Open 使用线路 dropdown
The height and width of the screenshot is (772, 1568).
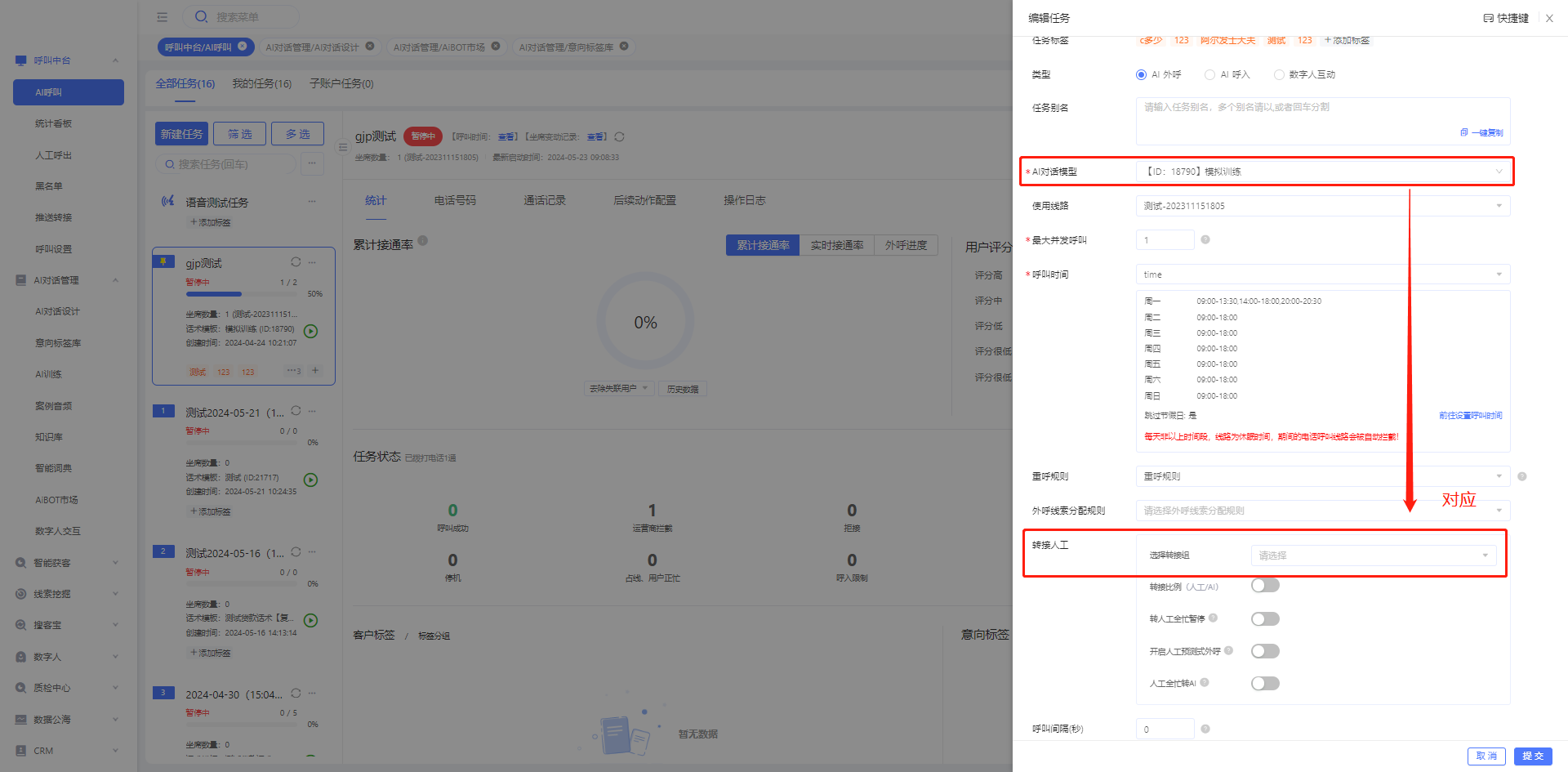[1323, 206]
